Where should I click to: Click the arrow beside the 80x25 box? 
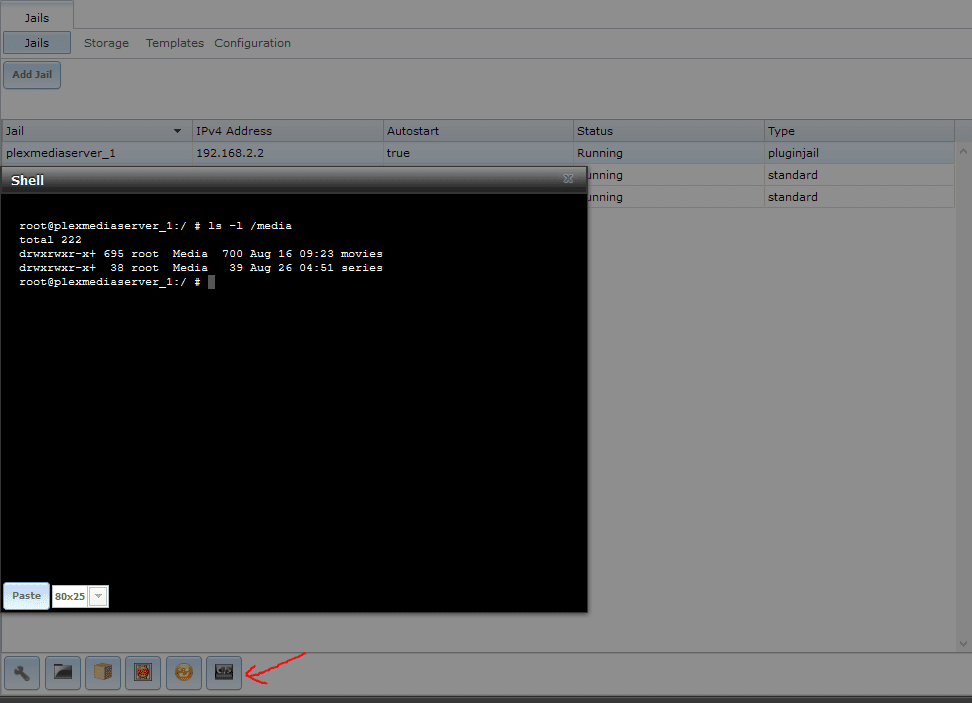coord(98,596)
